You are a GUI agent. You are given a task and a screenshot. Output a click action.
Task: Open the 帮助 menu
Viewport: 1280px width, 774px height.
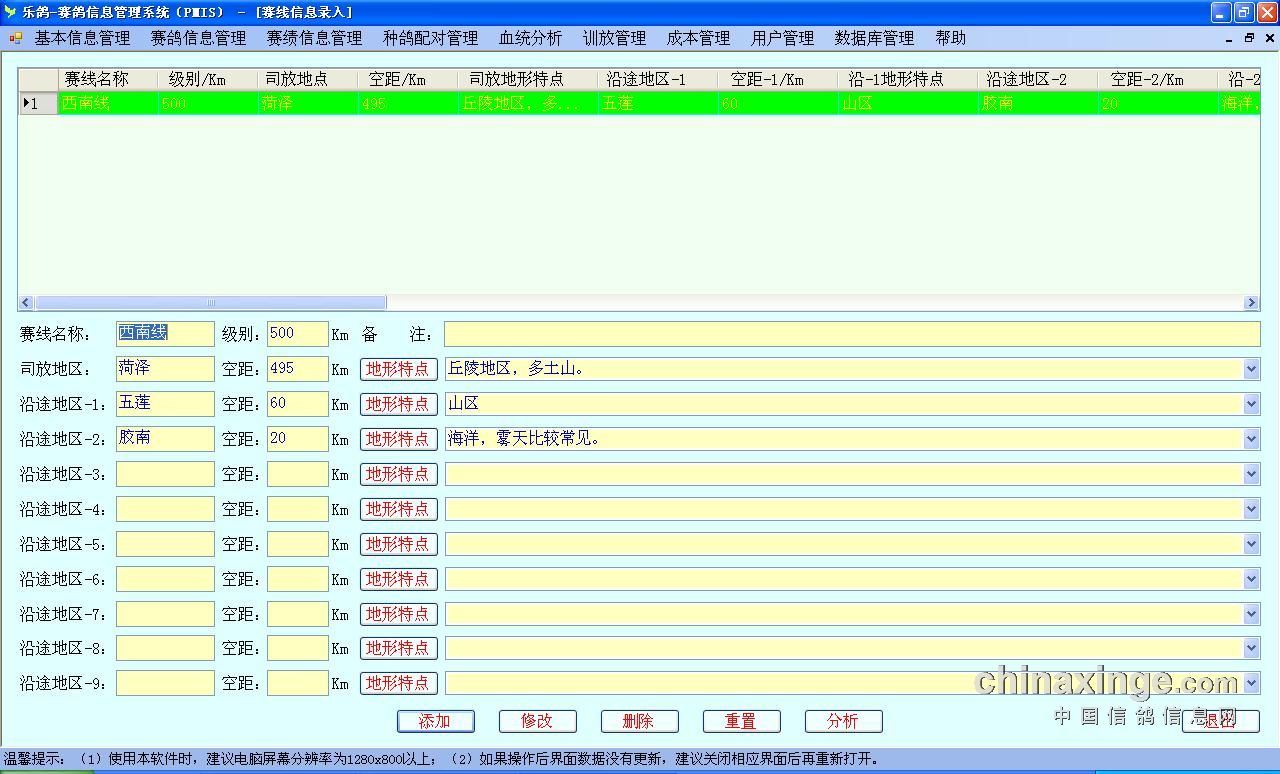[x=950, y=38]
